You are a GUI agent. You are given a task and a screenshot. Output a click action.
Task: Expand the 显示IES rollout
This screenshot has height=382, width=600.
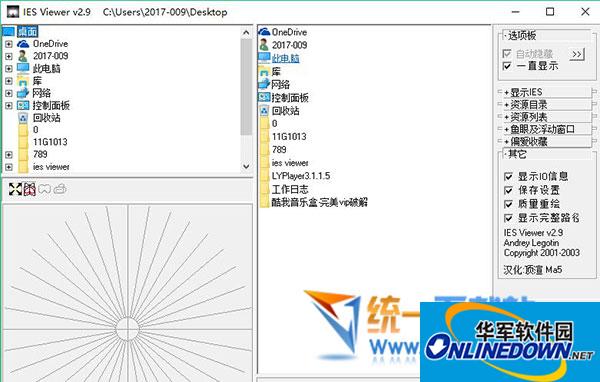(x=547, y=92)
